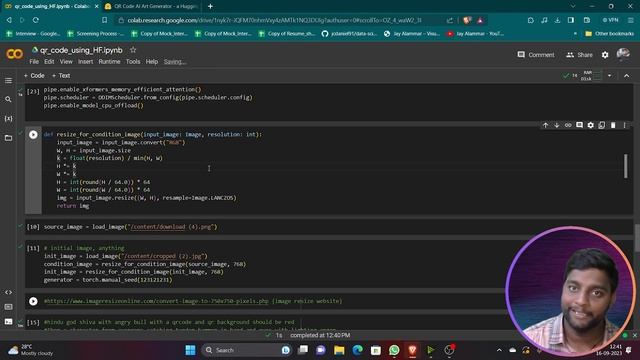Click the code cell's vertical scrollbar
The image size is (640, 360).
point(626,166)
